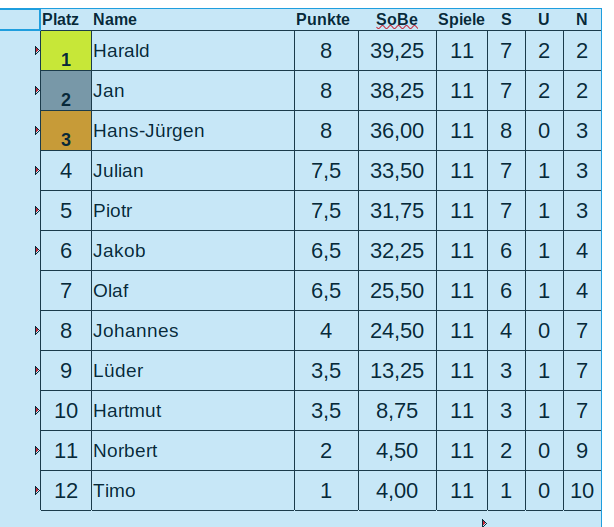Viewport: 614px width, 527px height.
Task: Select the Hans-Jürgen name cell
Action: coord(192,131)
